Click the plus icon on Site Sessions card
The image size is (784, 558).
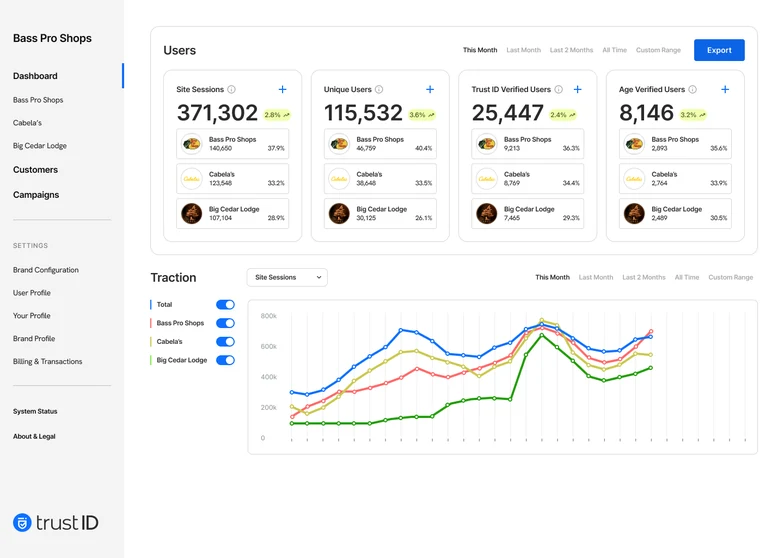point(282,90)
